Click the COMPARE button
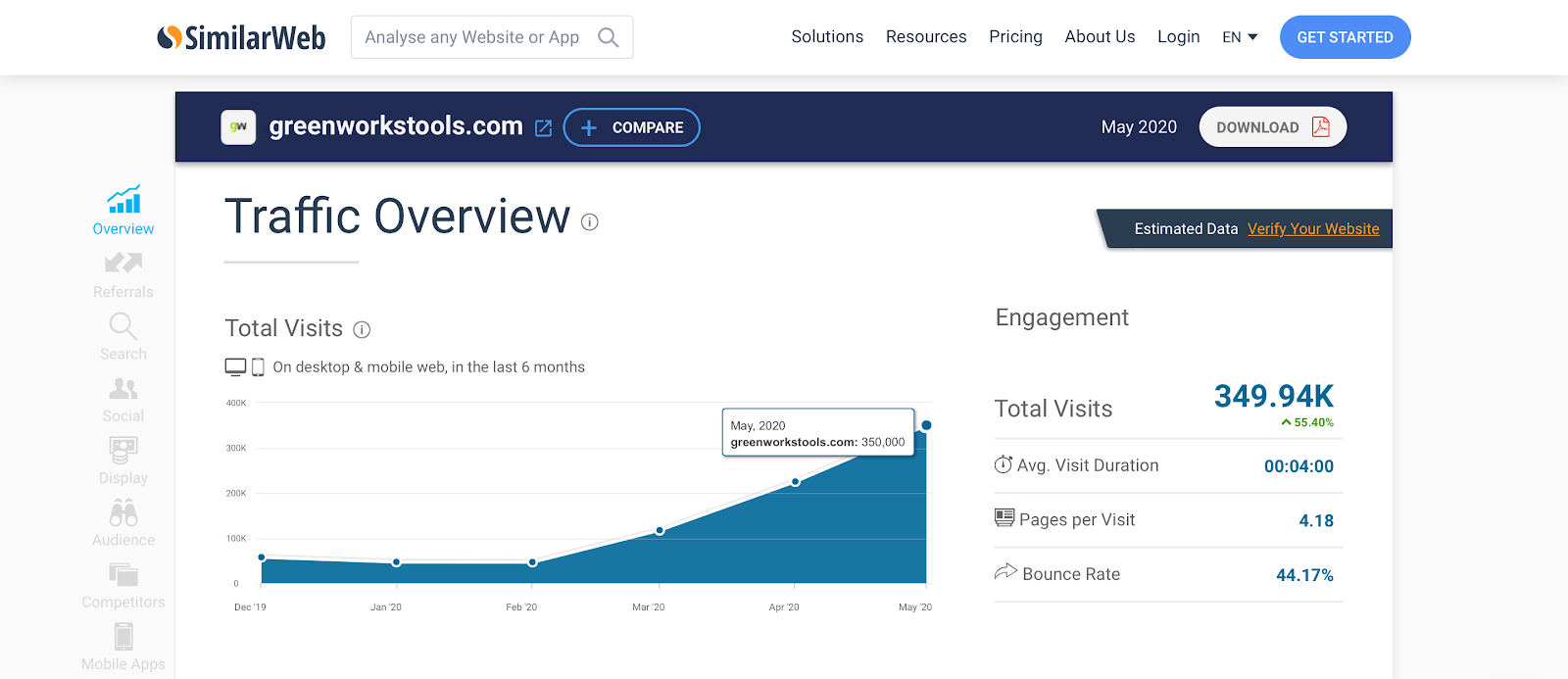This screenshot has width=1568, height=679. pyautogui.click(x=632, y=127)
